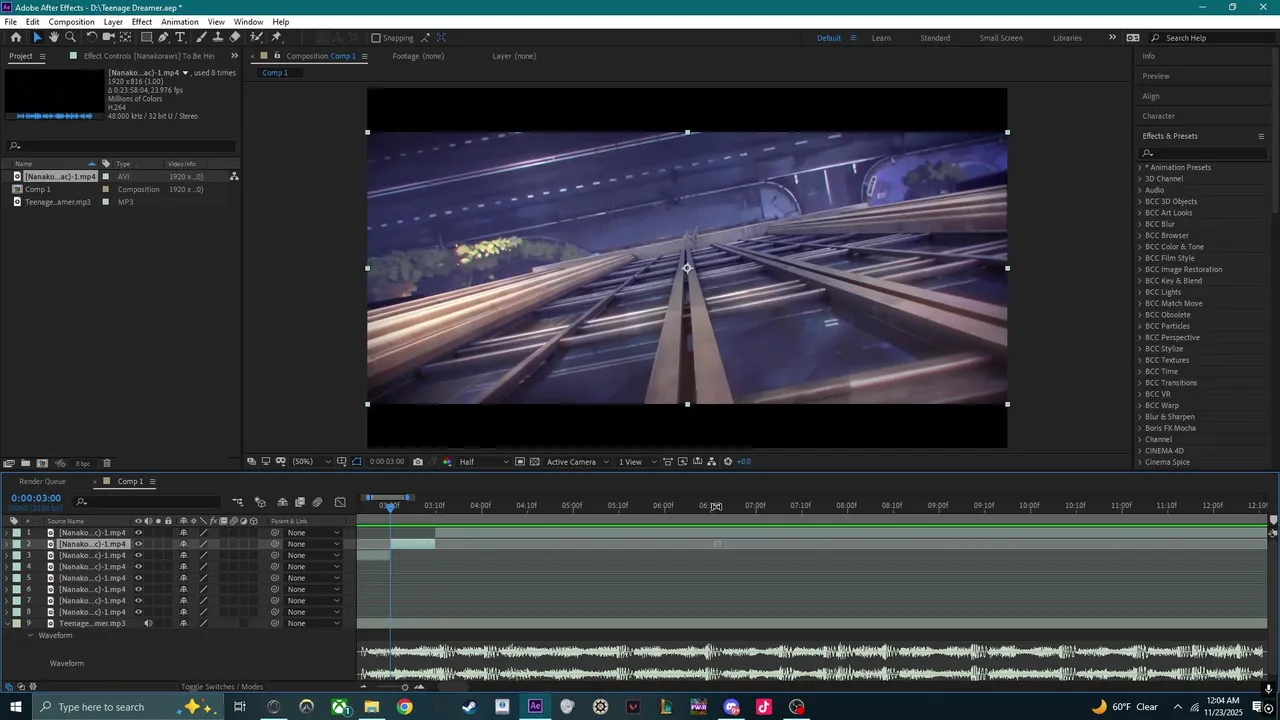
Task: Toggle the transparency grid in the viewer
Action: 534,462
